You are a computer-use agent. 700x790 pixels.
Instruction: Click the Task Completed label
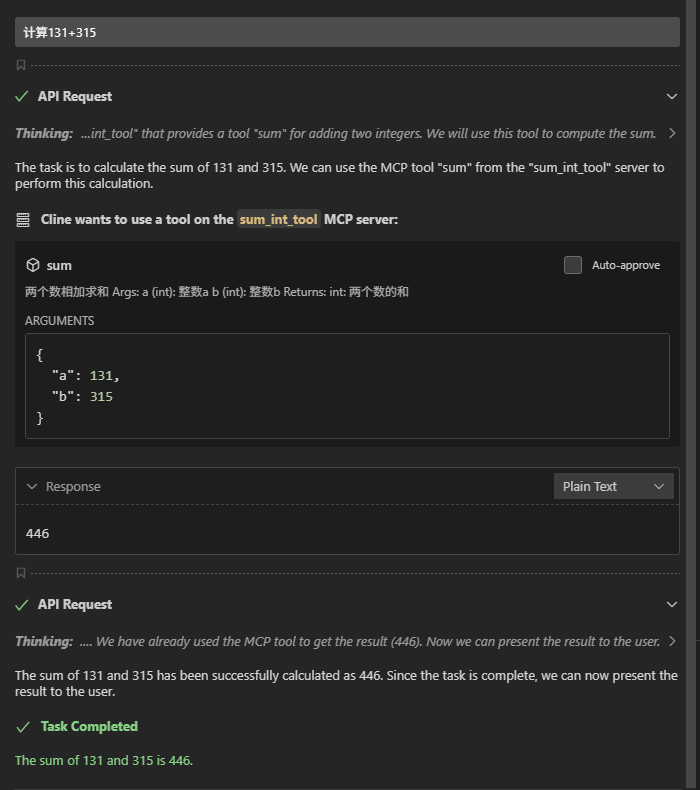pos(89,726)
